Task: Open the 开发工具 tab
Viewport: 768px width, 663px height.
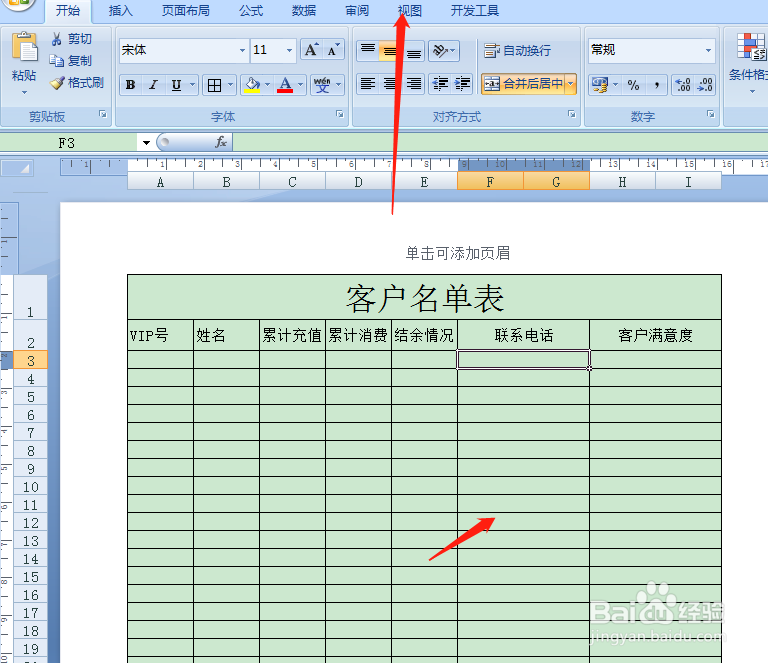Action: [x=475, y=11]
